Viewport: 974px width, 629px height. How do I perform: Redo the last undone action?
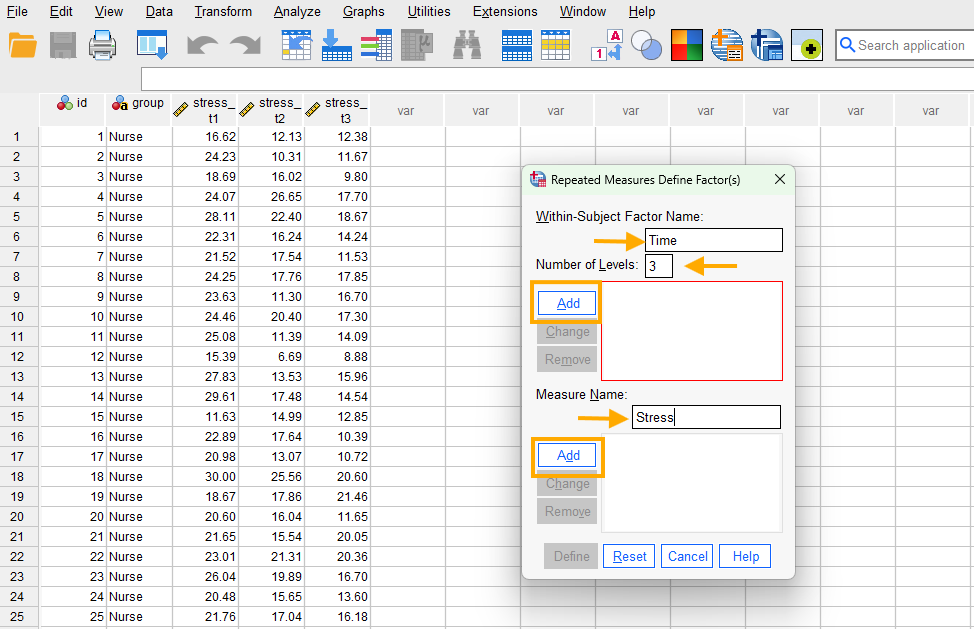click(x=245, y=45)
